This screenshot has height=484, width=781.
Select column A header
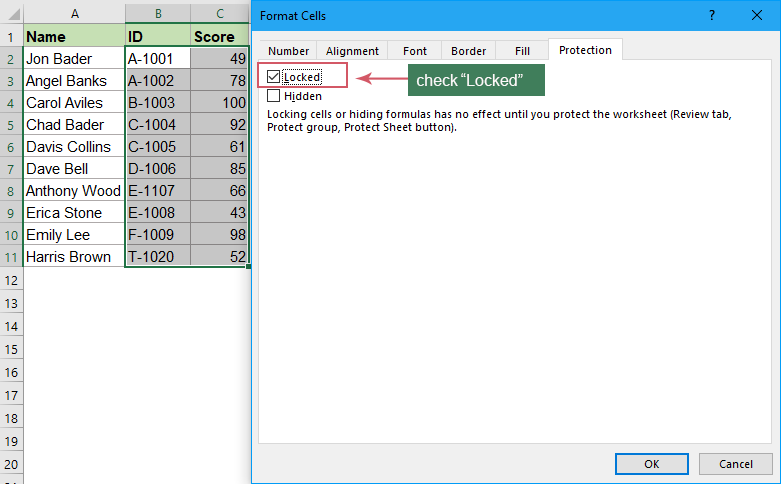74,13
